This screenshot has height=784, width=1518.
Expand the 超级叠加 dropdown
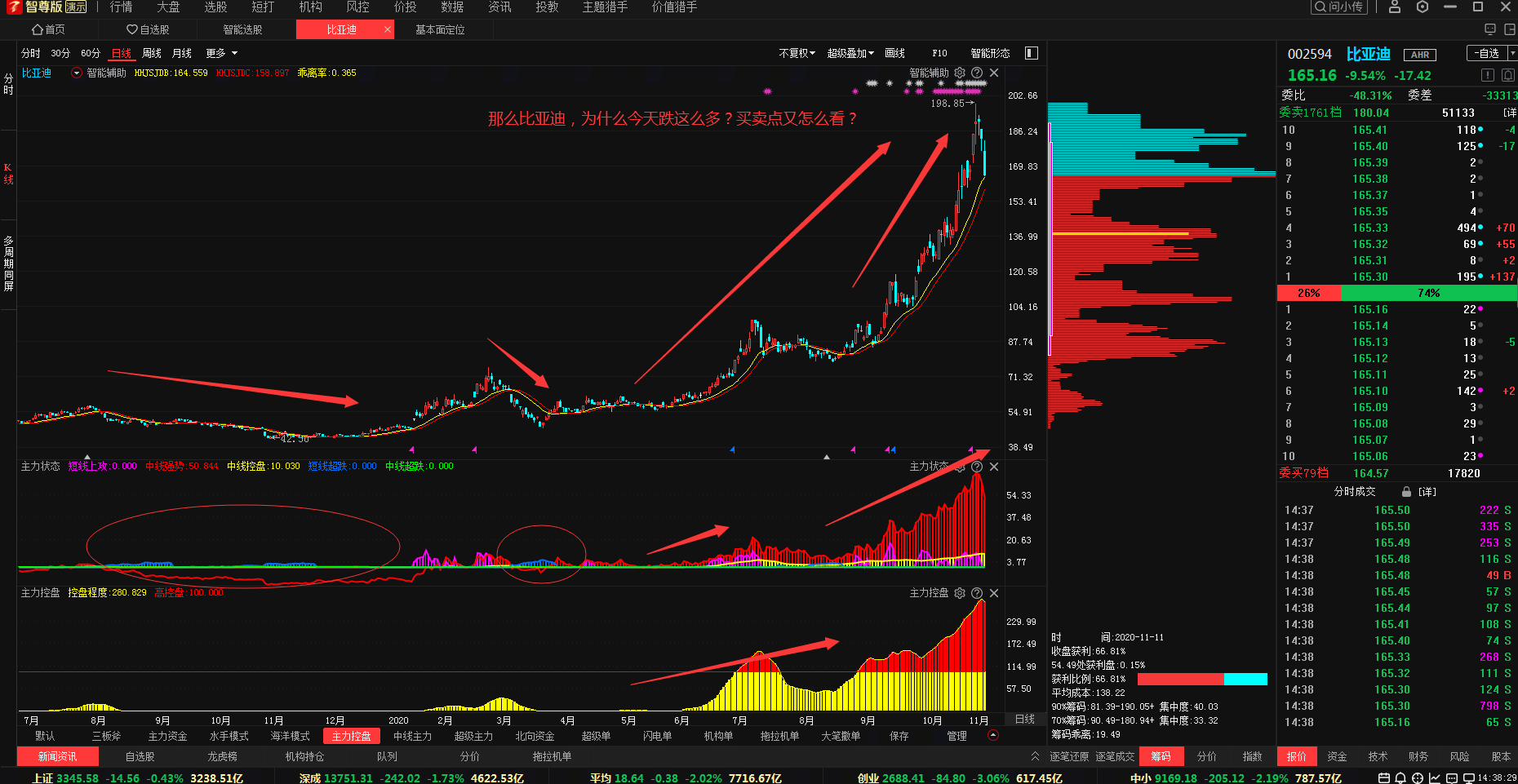pos(850,53)
